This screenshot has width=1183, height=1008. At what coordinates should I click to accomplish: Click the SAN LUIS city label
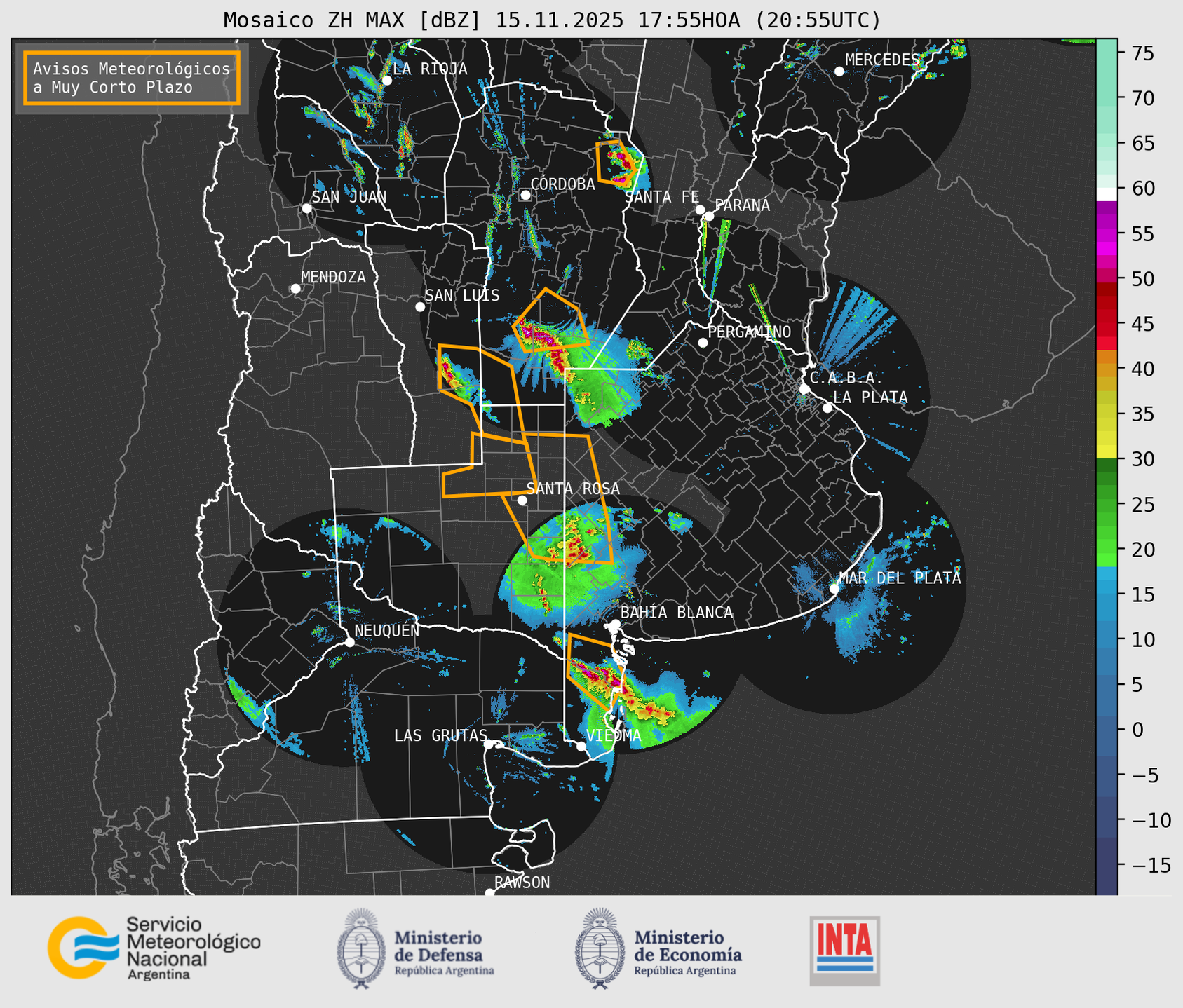(x=462, y=296)
